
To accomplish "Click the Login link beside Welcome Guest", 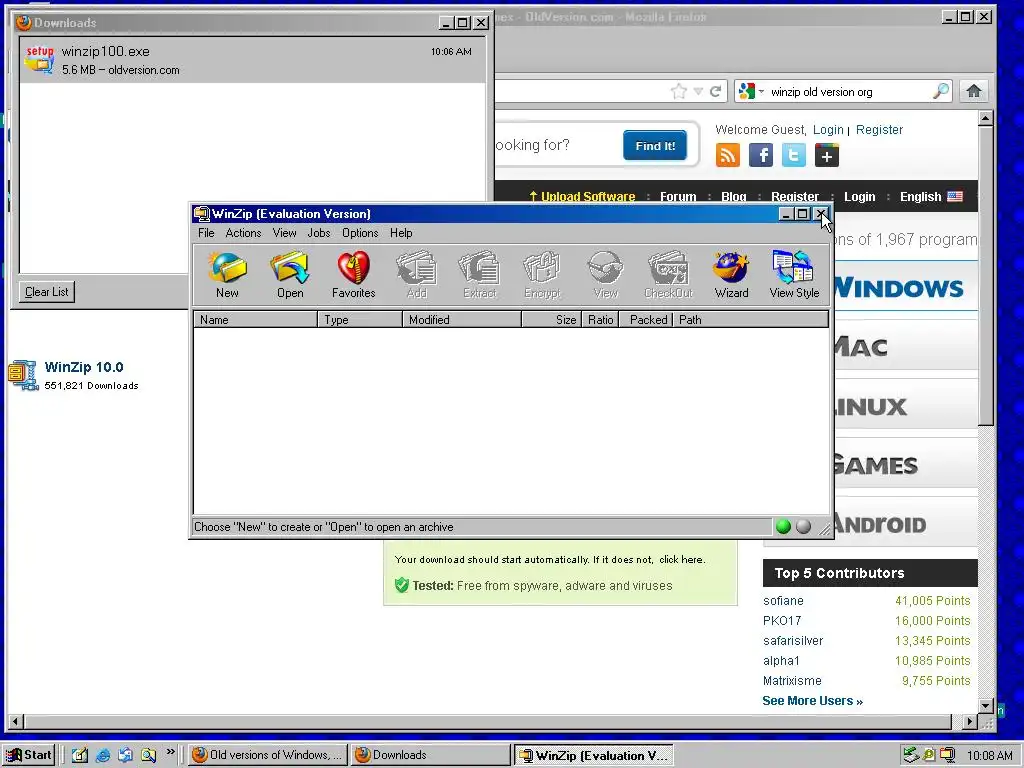I will (828, 129).
